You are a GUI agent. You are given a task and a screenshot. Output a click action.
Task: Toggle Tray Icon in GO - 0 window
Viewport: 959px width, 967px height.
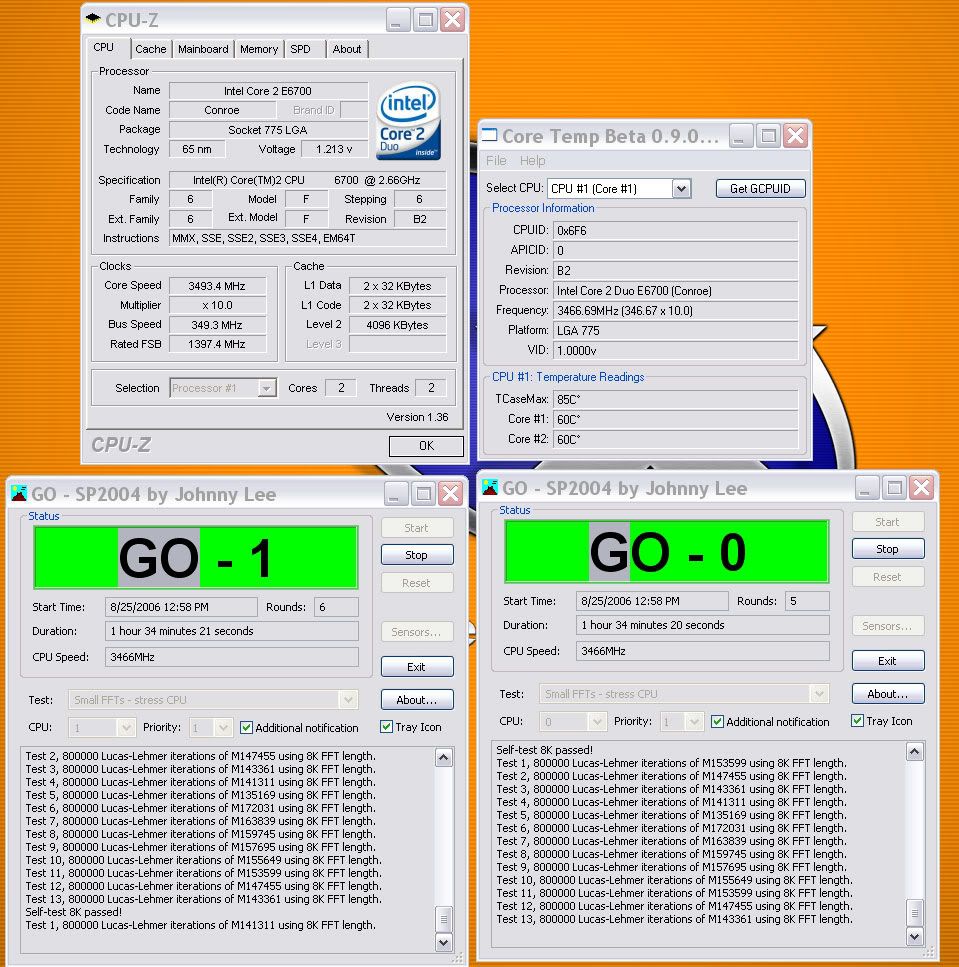coord(857,720)
